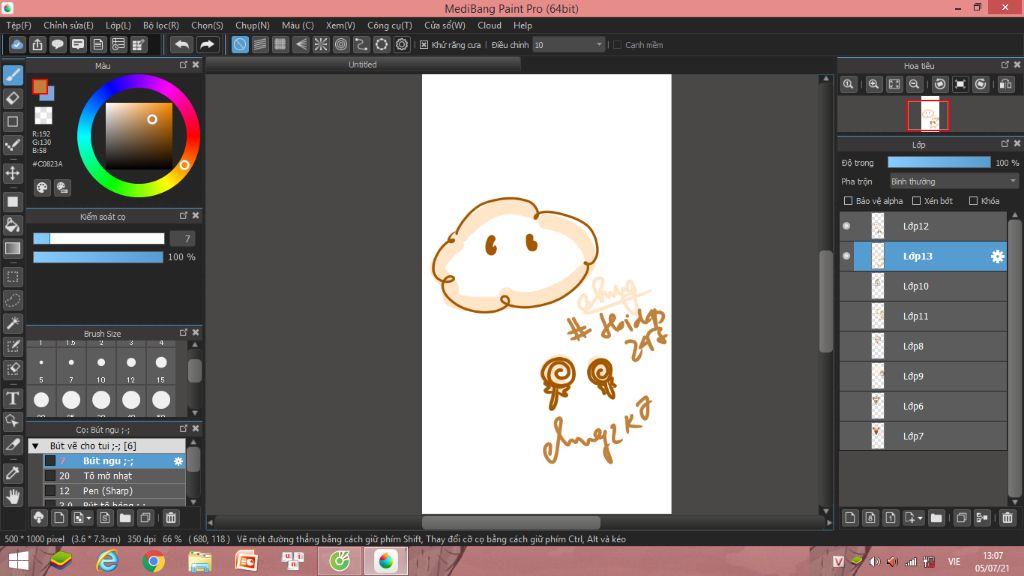Select the Lớp7 layer
This screenshot has width=1024, height=576.
[x=923, y=436]
